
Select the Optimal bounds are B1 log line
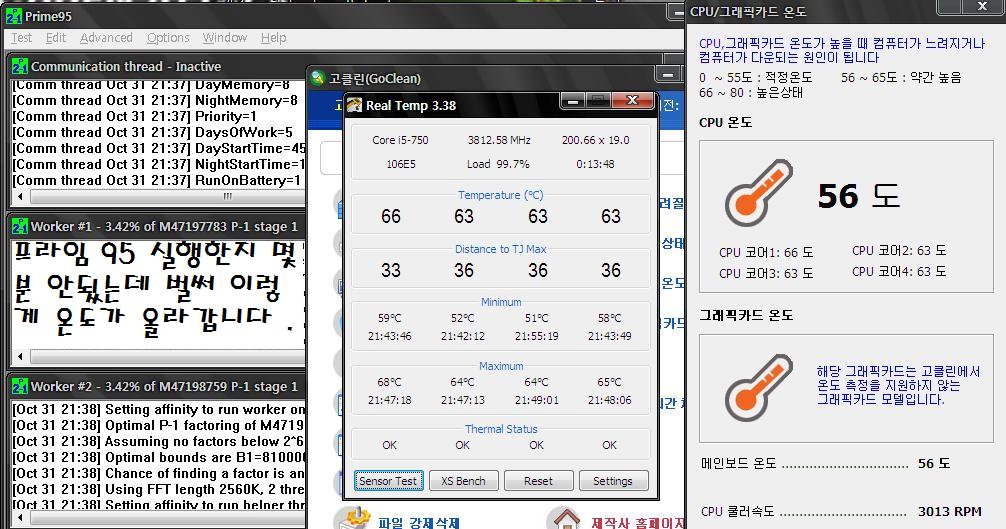click(x=159, y=457)
